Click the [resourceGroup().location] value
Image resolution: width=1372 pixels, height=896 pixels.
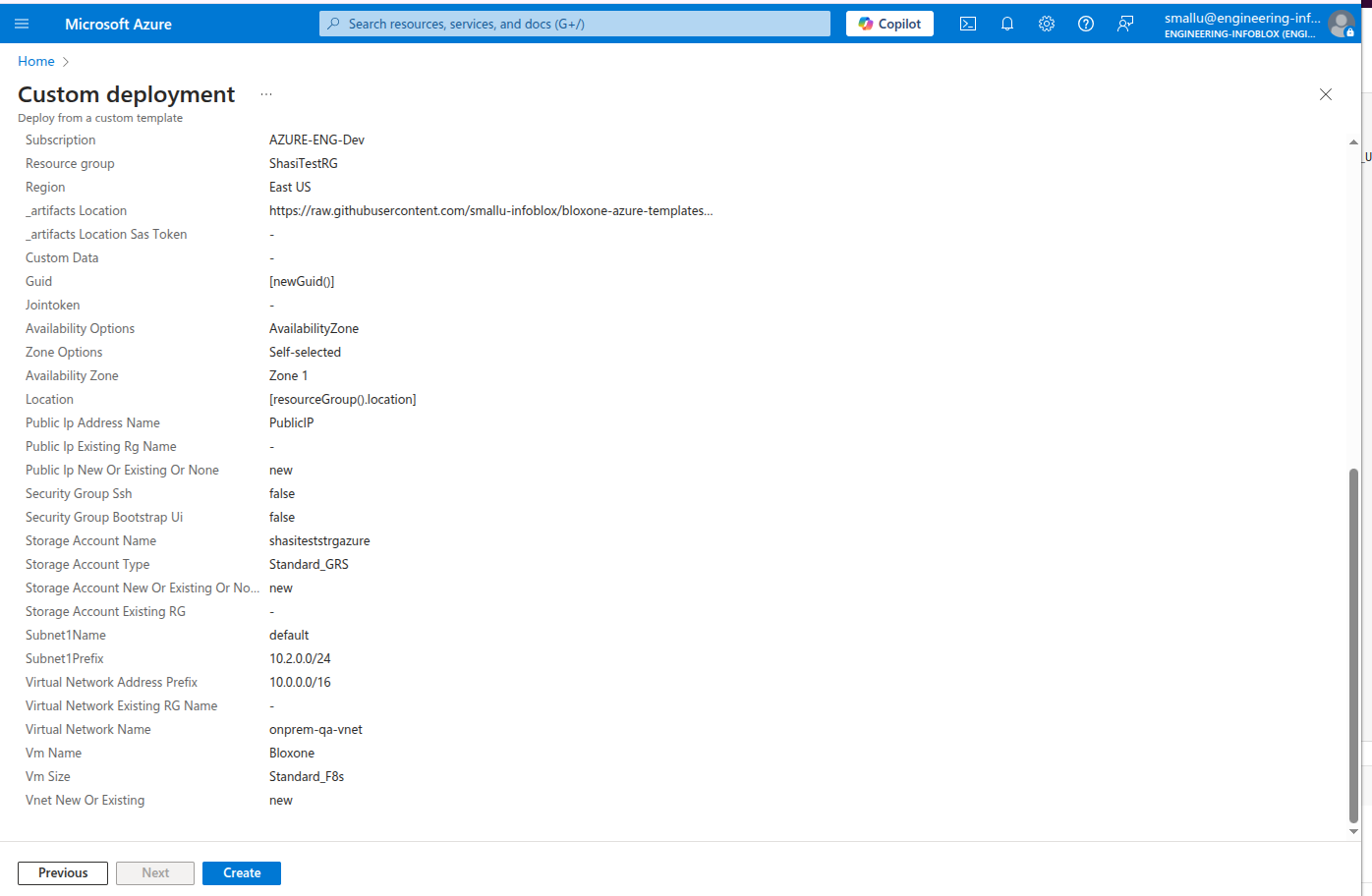pos(343,399)
